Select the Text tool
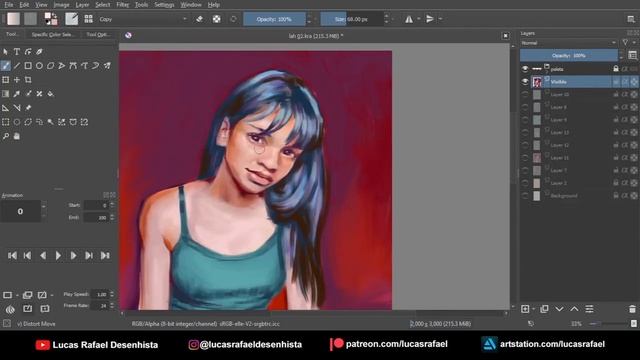 click(x=17, y=52)
